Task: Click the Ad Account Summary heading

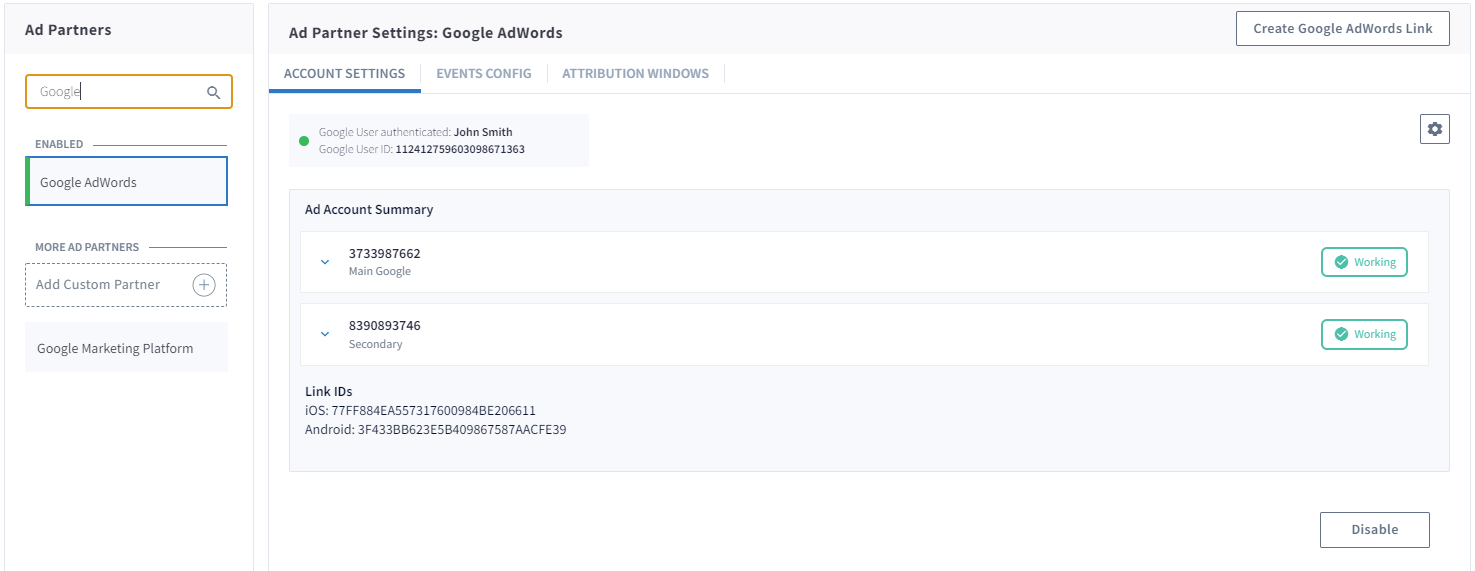Action: (369, 210)
